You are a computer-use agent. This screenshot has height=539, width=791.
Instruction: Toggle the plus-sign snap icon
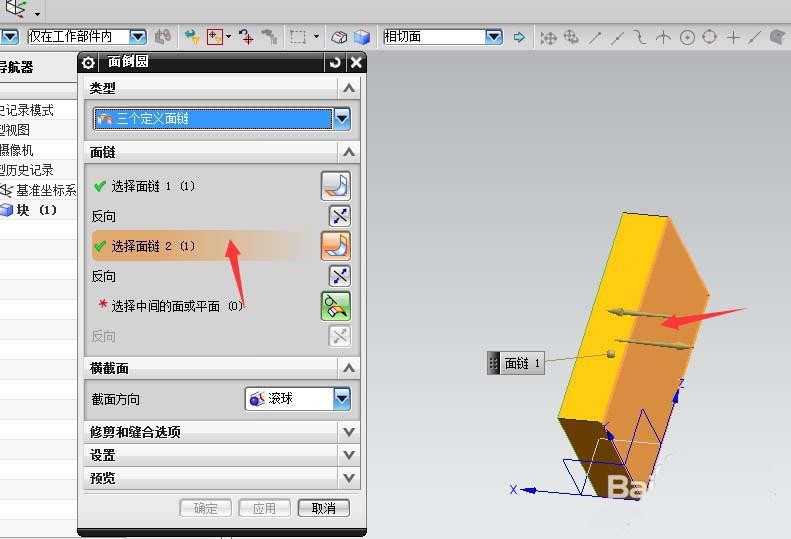(x=733, y=37)
